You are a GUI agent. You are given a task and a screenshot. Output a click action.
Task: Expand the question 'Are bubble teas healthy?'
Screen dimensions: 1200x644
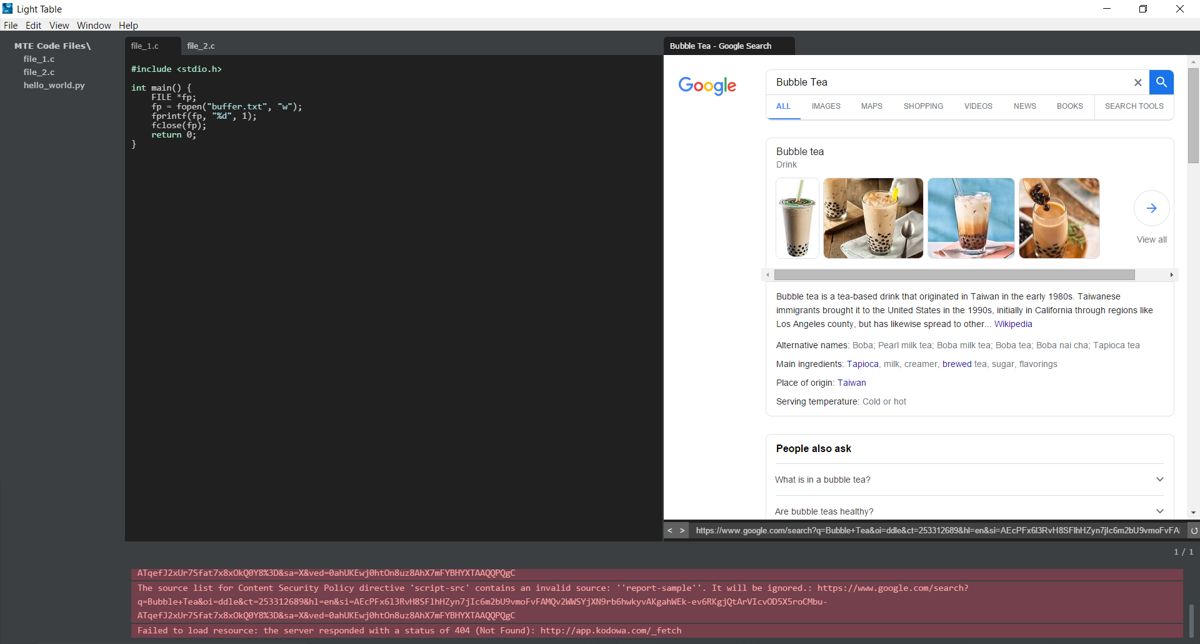click(1159, 511)
